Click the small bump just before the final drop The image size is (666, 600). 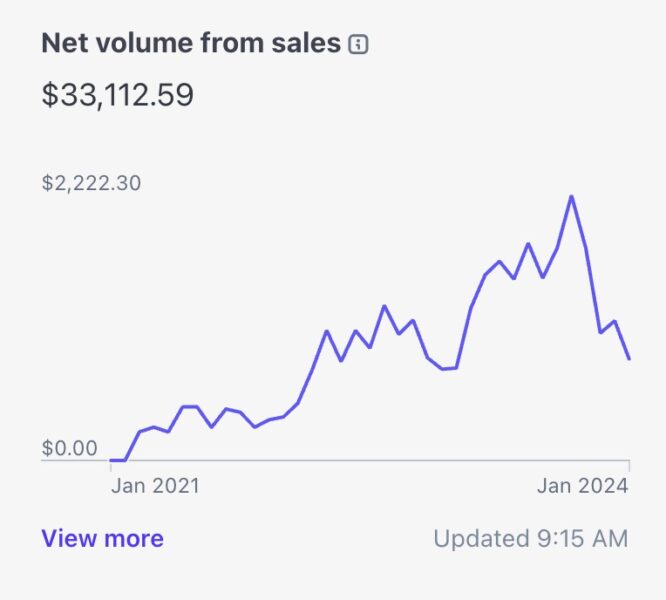click(614, 322)
